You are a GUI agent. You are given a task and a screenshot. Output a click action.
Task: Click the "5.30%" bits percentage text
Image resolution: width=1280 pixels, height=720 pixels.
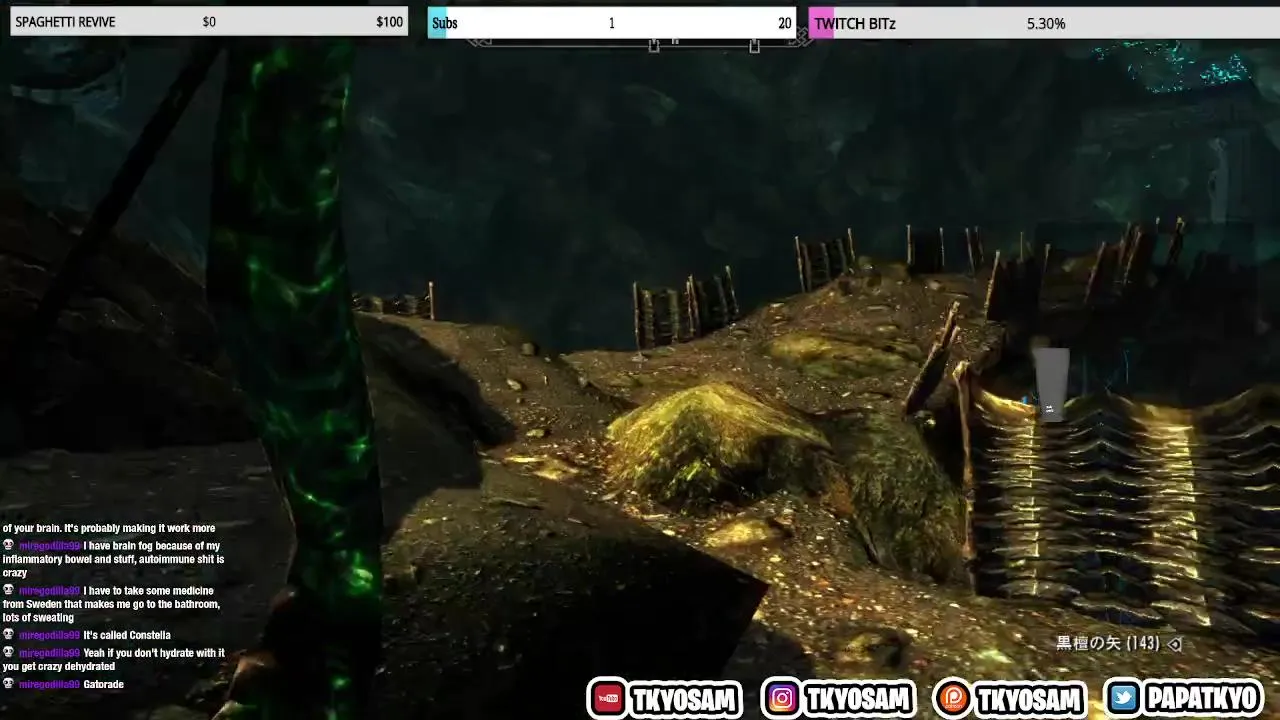(1046, 23)
